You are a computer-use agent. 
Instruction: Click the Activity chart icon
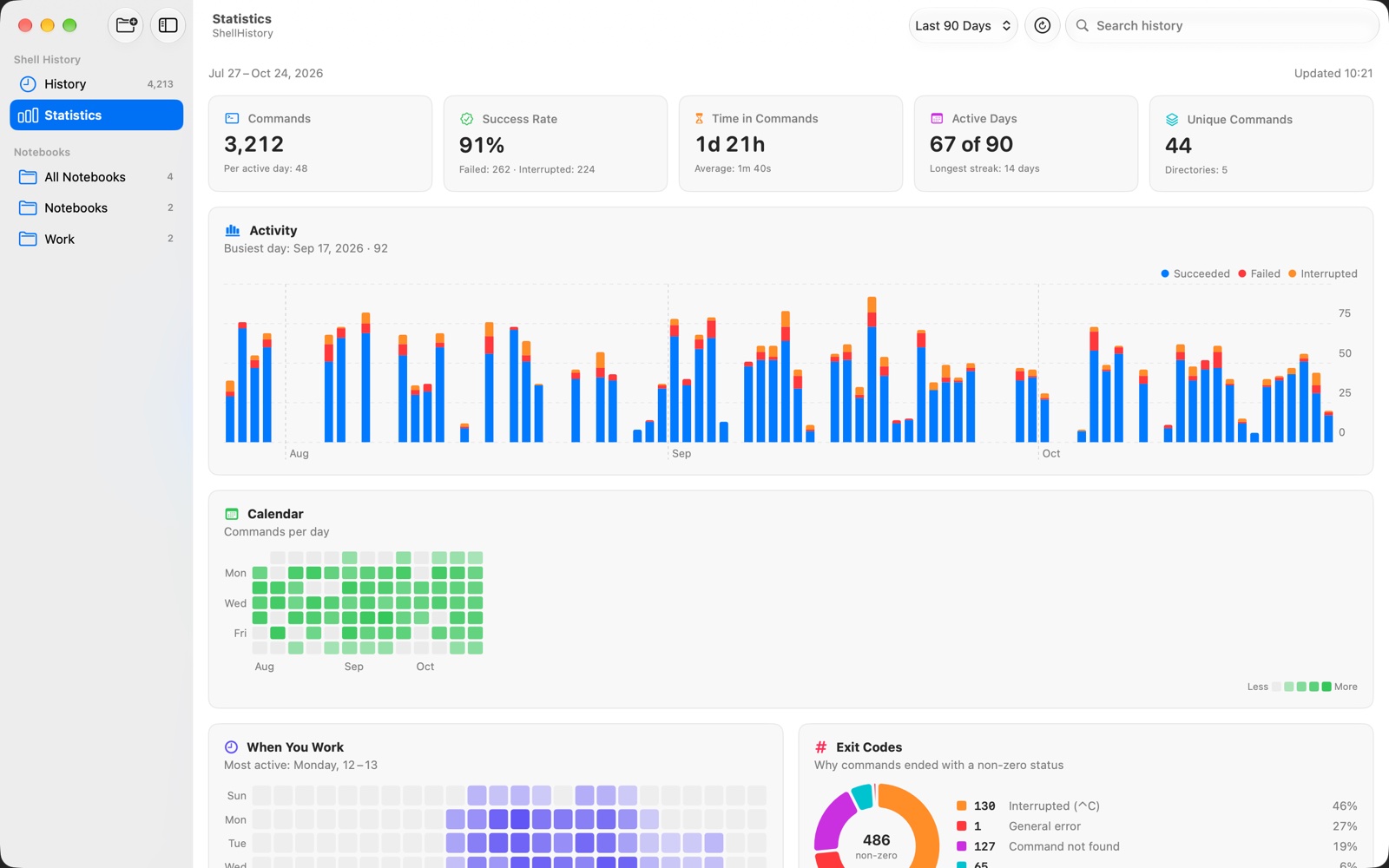tap(233, 230)
